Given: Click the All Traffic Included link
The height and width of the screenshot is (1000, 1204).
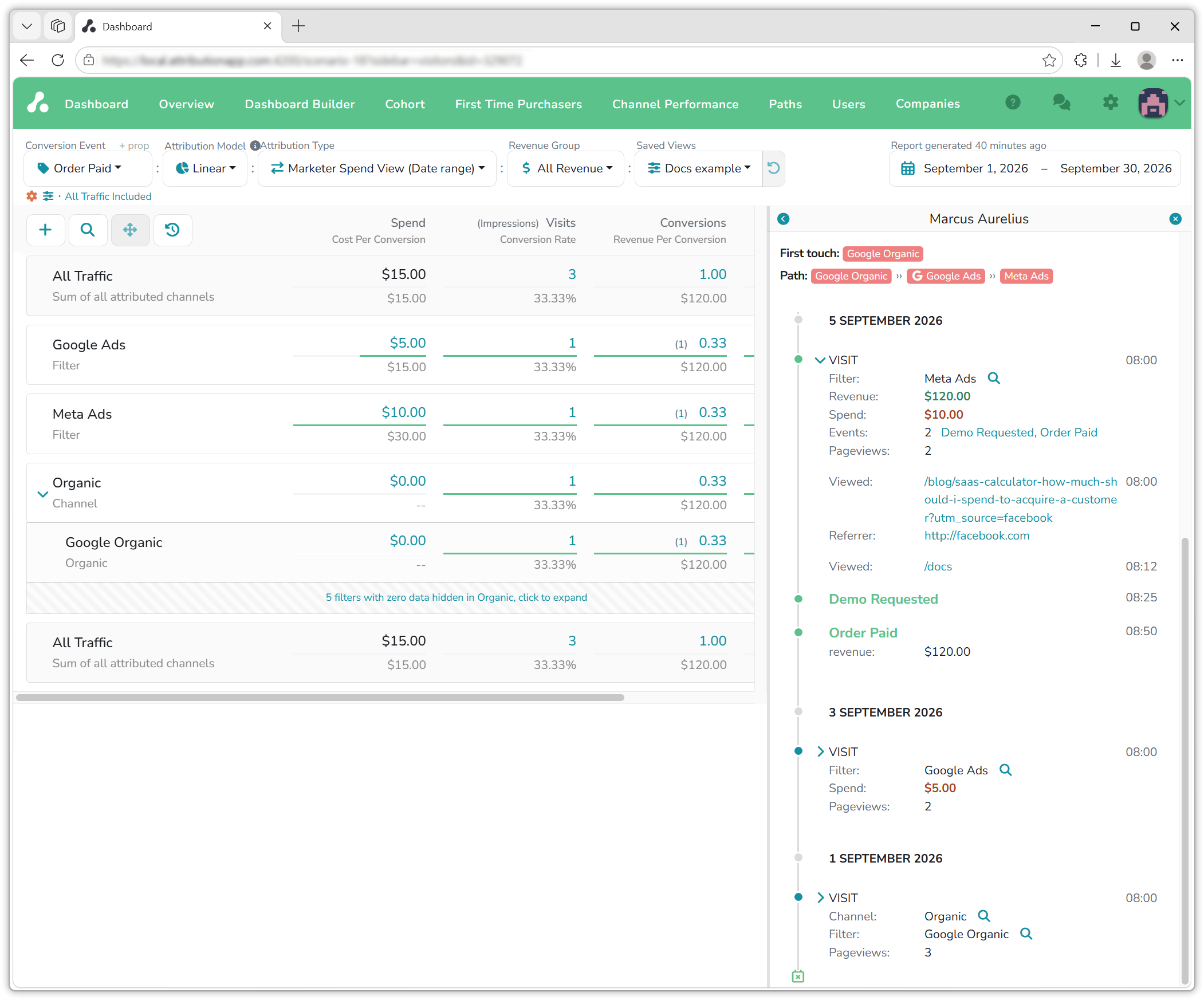Looking at the screenshot, I should [108, 196].
